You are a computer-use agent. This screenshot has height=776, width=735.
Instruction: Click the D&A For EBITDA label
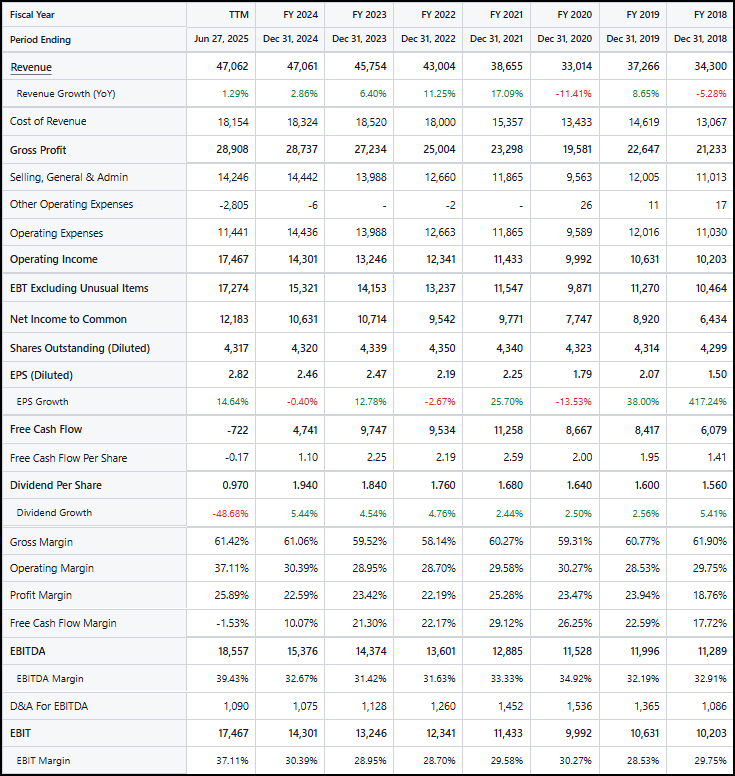(49, 706)
